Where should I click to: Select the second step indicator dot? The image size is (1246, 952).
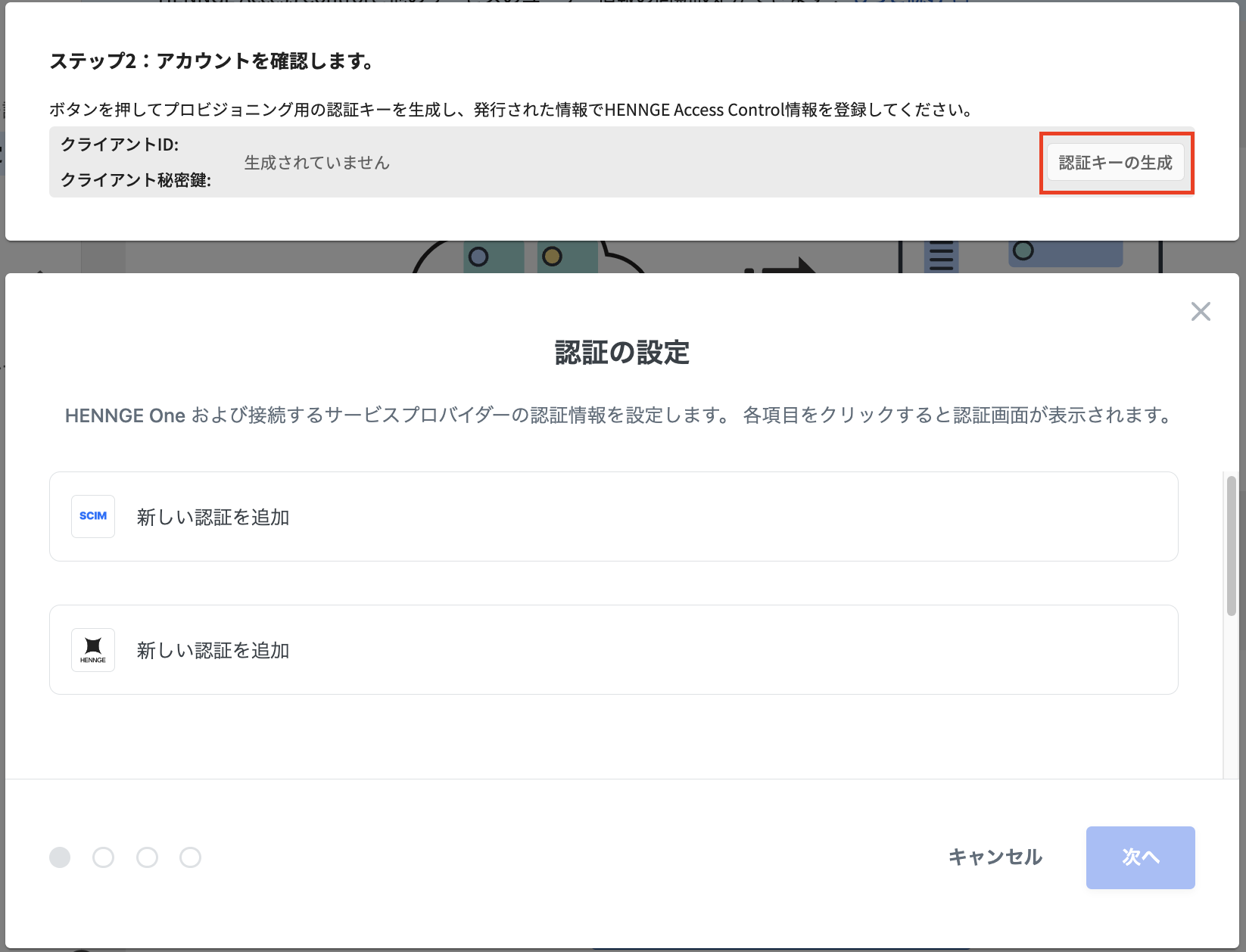(x=104, y=857)
